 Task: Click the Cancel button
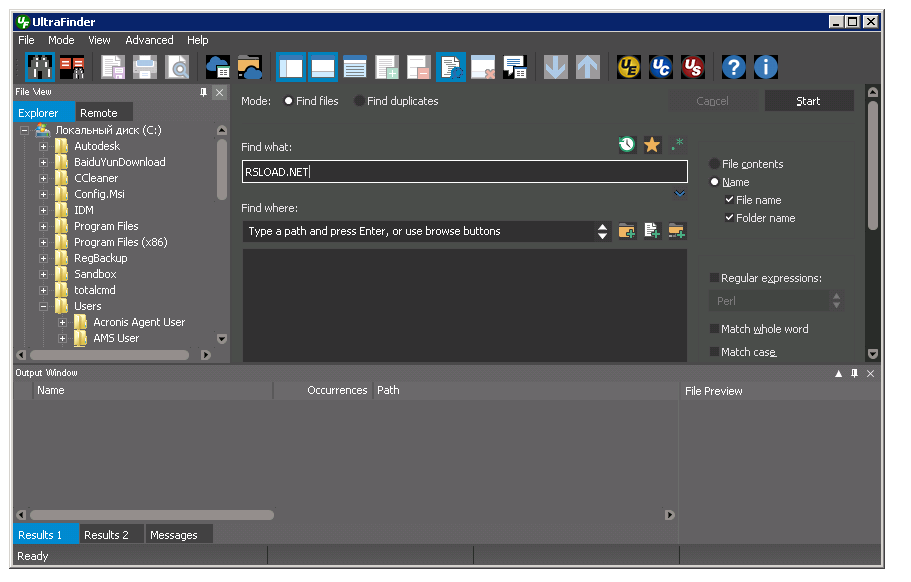[x=712, y=101]
